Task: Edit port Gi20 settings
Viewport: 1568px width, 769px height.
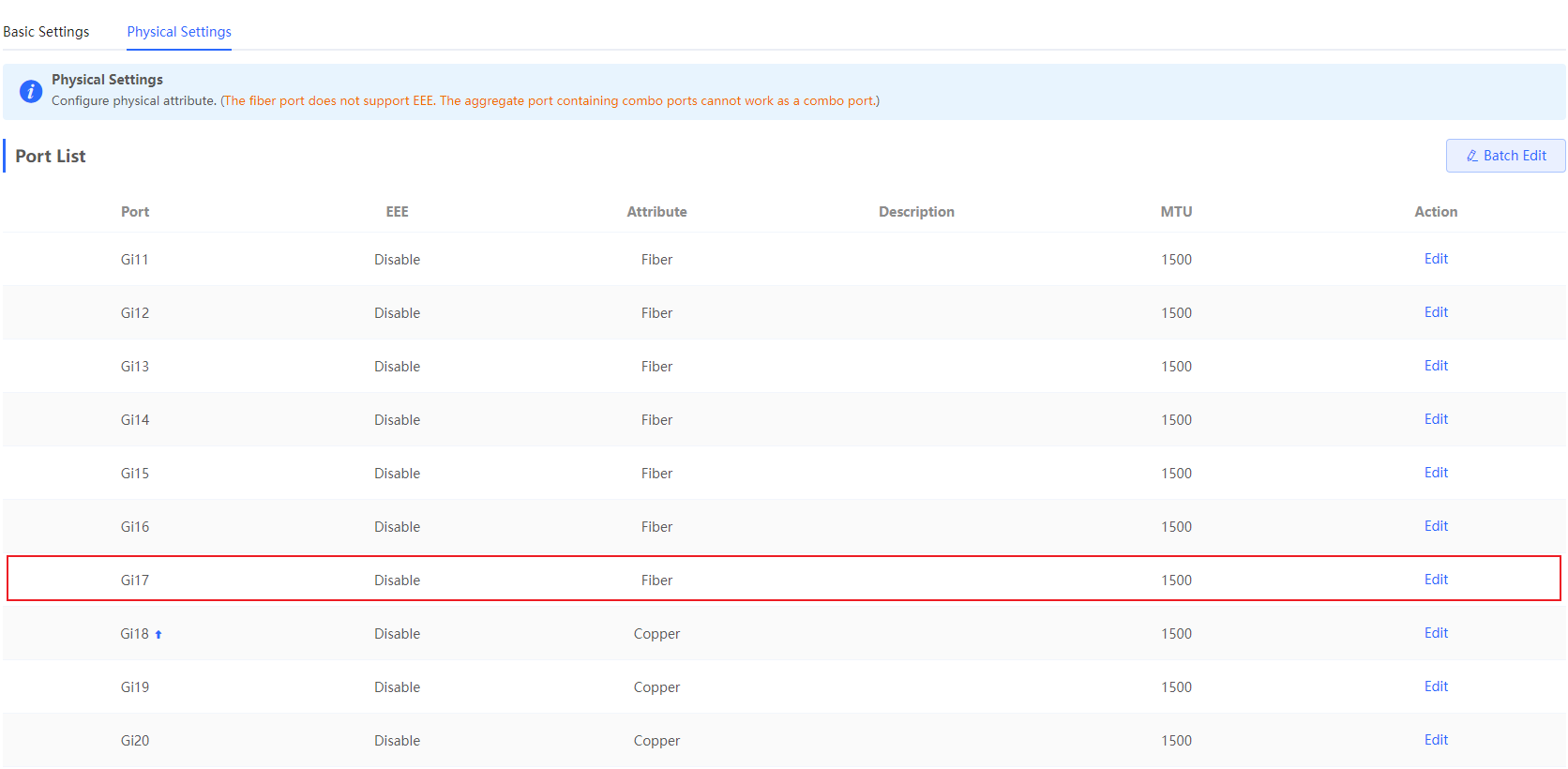Action: [1435, 740]
